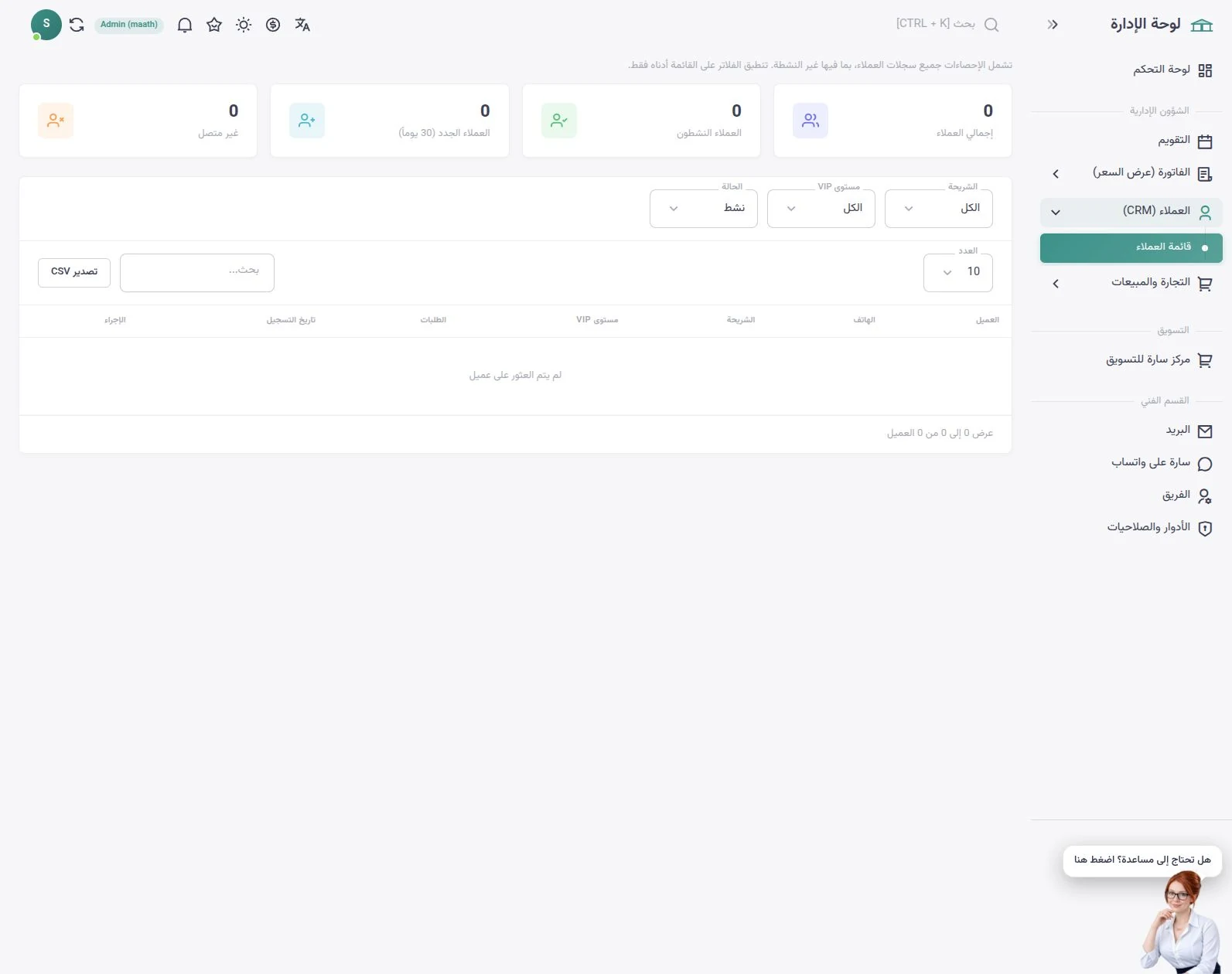Click the الفريق team icon

[x=1205, y=496]
